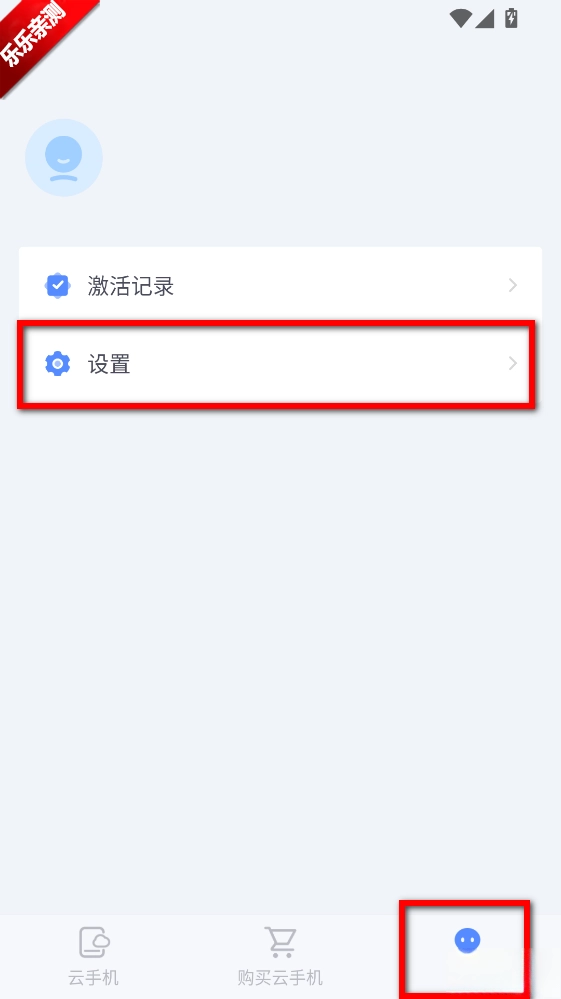
Task: Tap the shopping cart icon
Action: click(280, 942)
